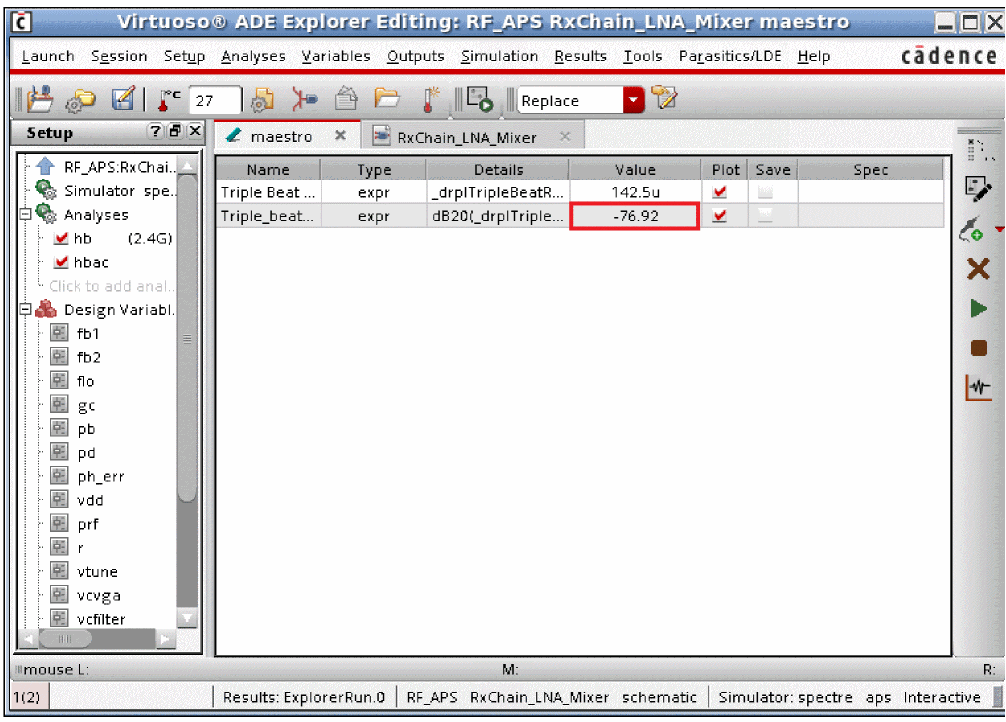The image size is (1006, 722).
Task: Click the thermometer temperature icon
Action: tap(430, 100)
